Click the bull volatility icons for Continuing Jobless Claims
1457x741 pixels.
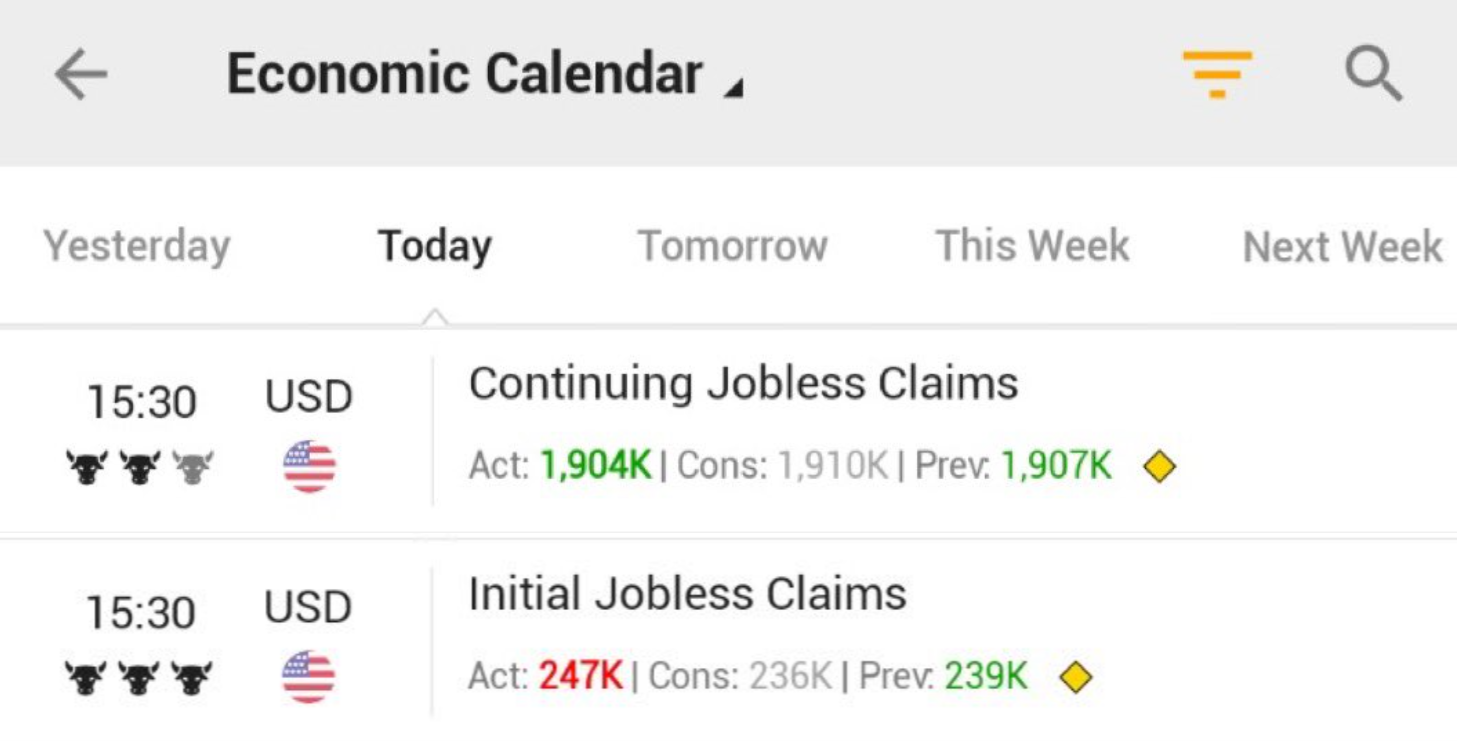[139, 467]
